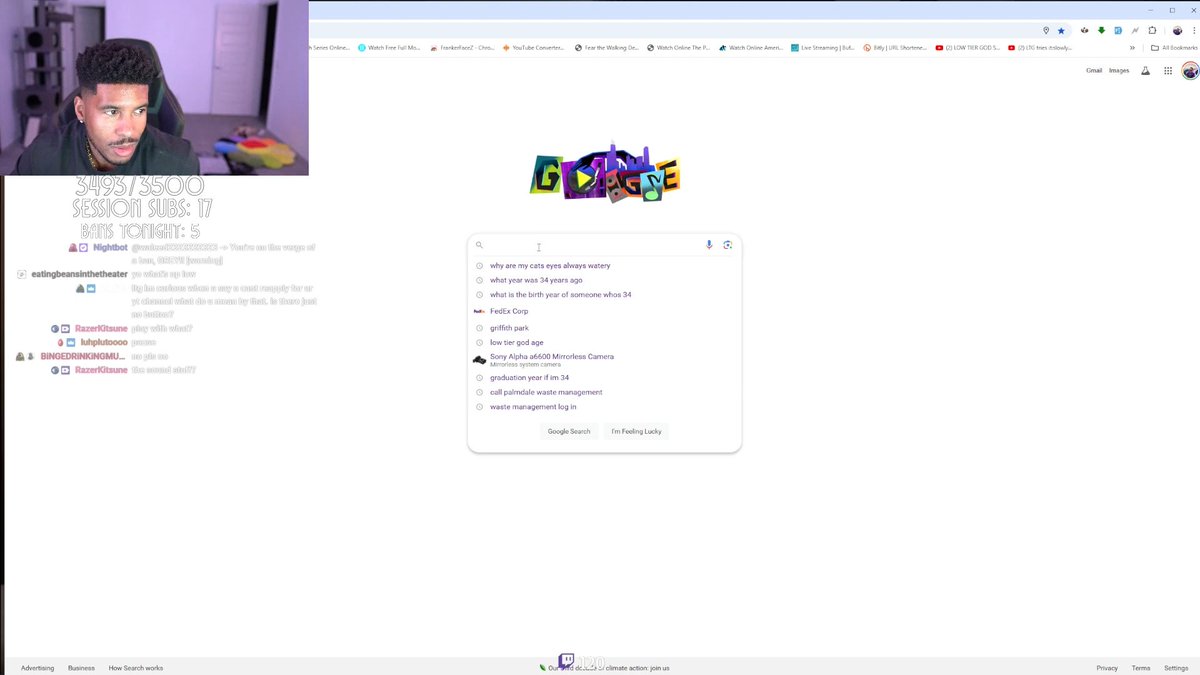Open the Watch Online The P... bookmark
1200x675 pixels.
pos(679,47)
